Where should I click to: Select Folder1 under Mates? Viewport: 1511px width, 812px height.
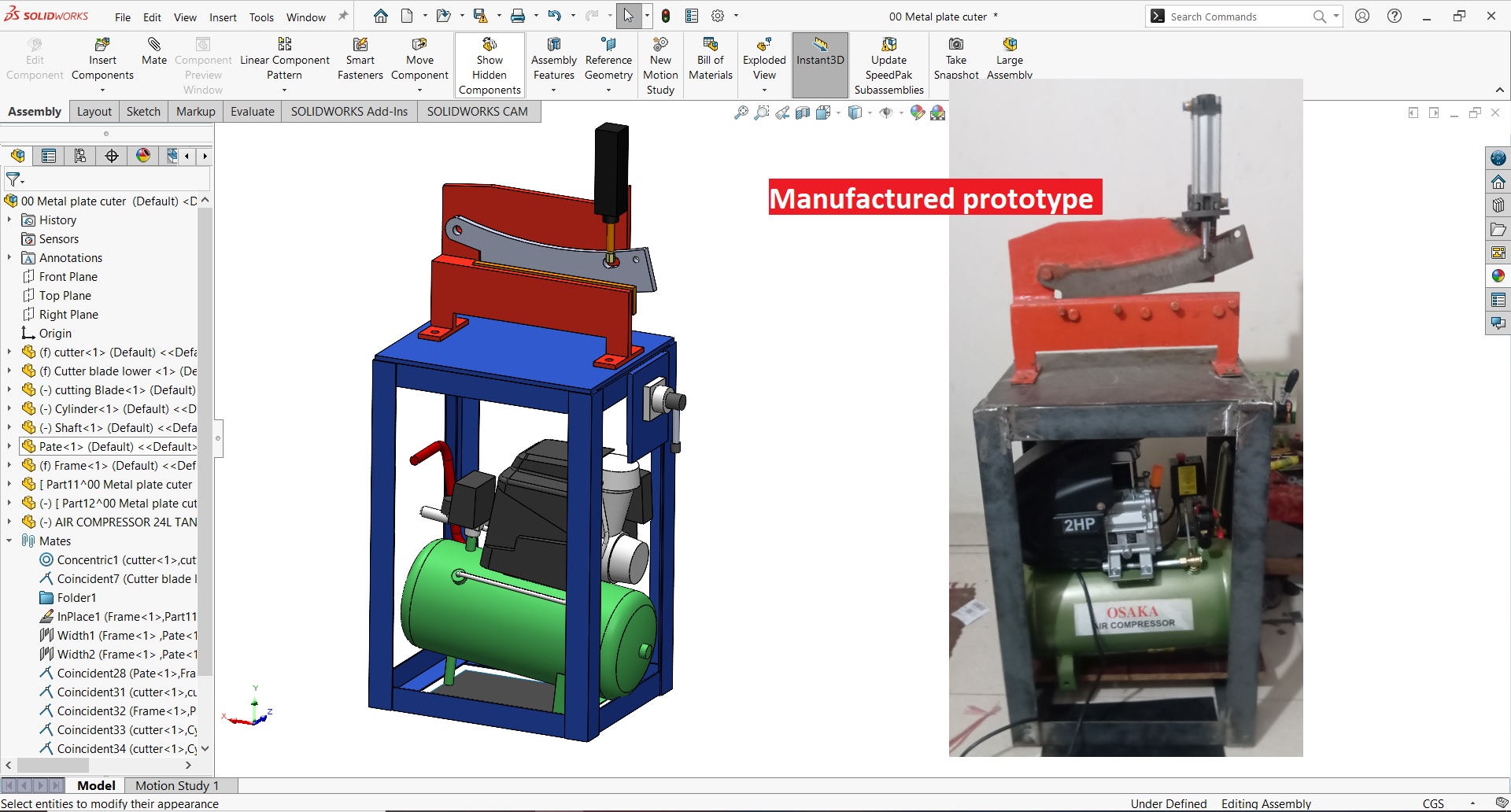coord(68,598)
